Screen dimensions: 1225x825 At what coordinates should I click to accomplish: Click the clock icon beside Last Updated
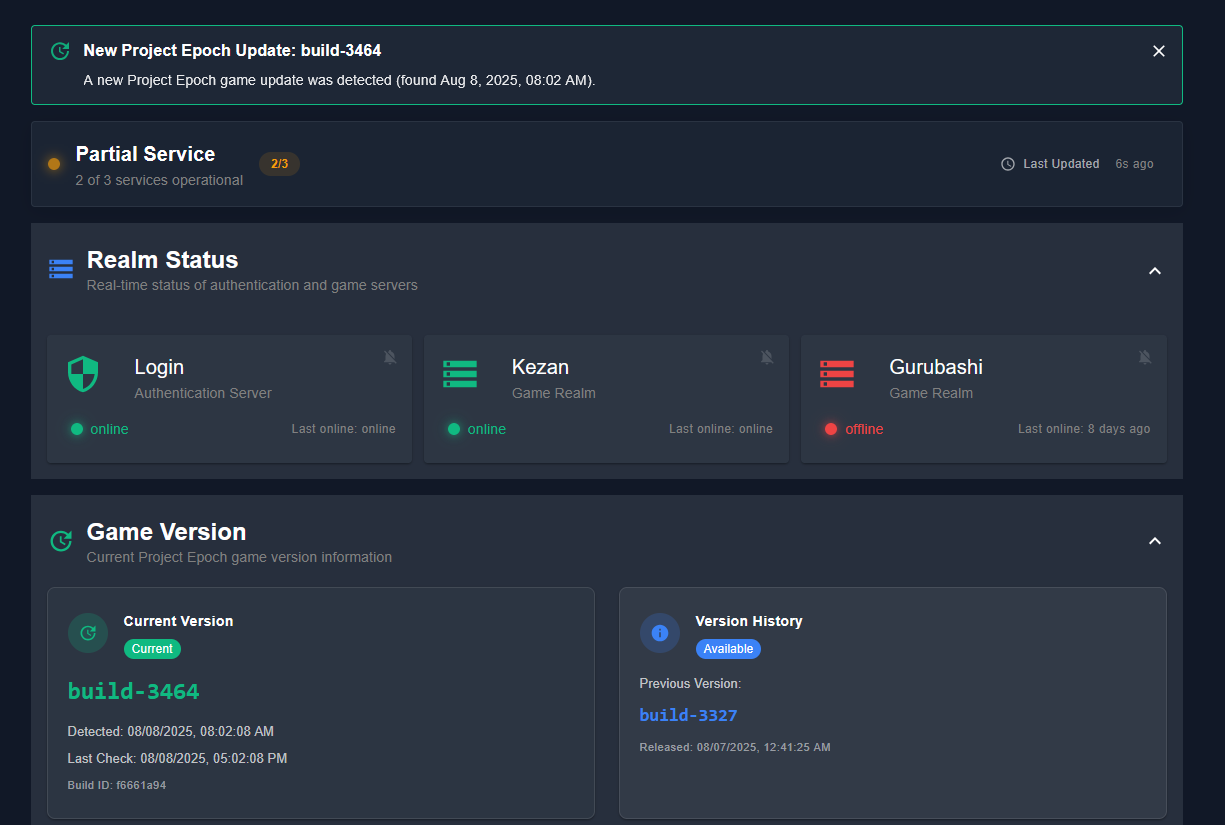(1008, 164)
